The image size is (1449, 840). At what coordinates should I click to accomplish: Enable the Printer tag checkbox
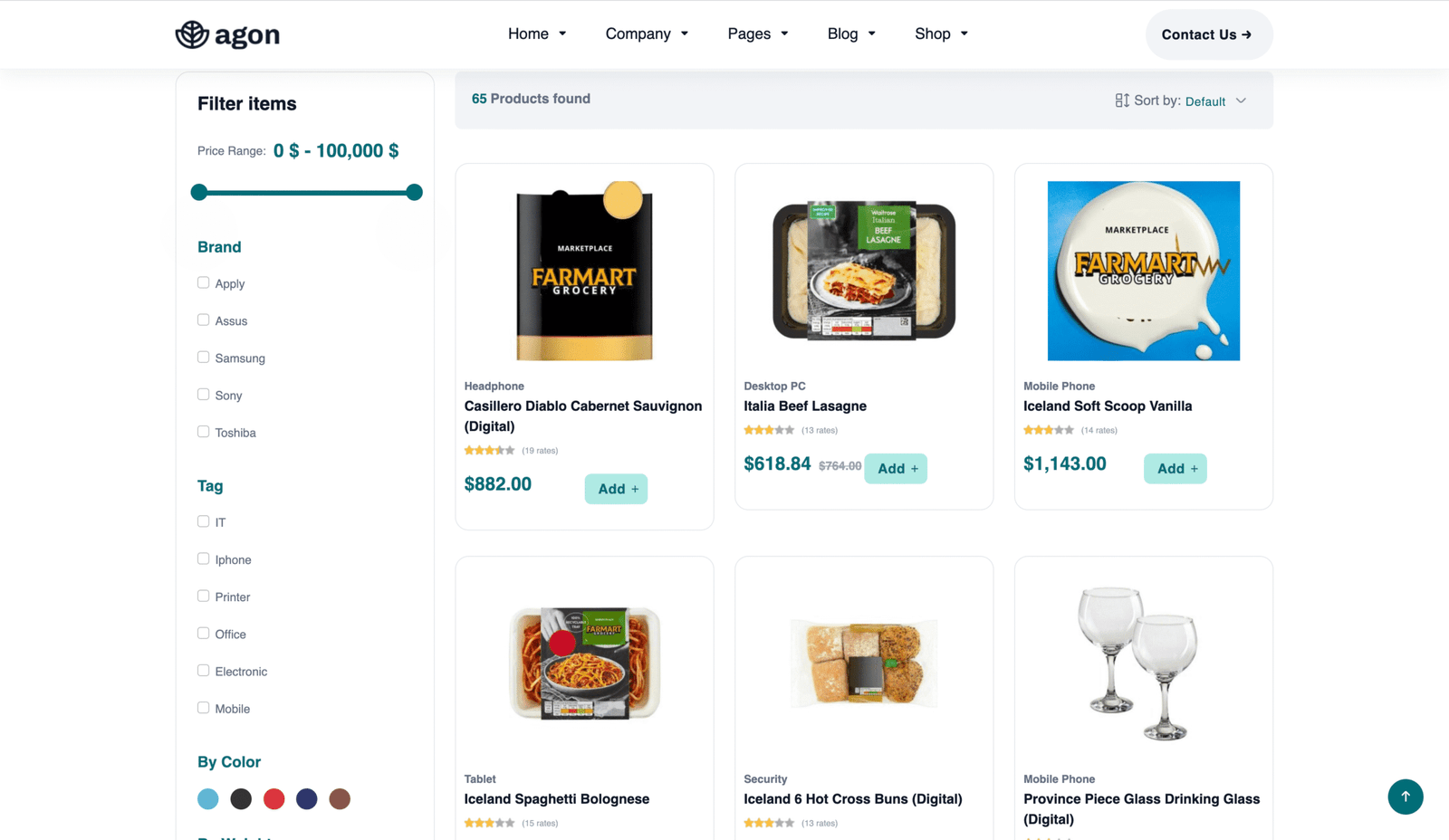(x=204, y=597)
